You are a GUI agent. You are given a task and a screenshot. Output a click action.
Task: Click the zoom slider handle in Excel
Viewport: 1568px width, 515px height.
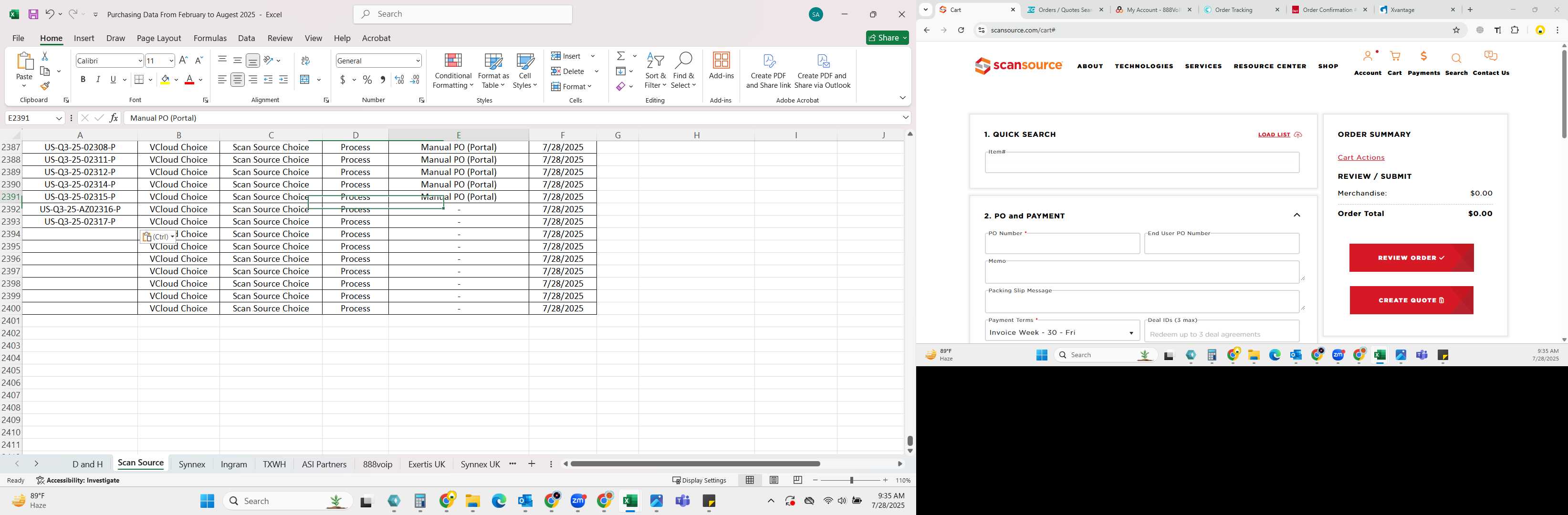pyautogui.click(x=851, y=480)
